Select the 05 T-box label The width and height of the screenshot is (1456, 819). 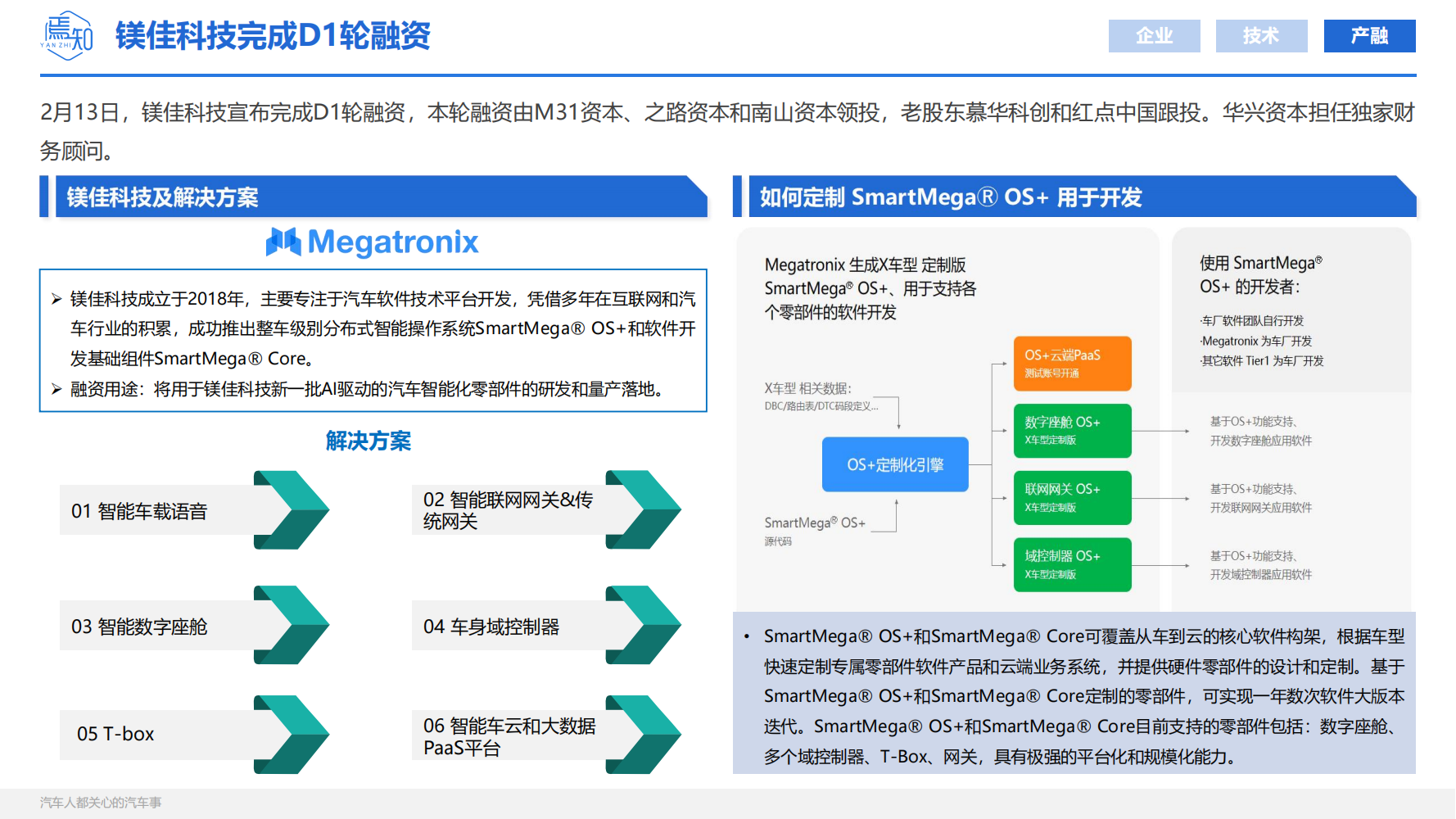pyautogui.click(x=115, y=734)
